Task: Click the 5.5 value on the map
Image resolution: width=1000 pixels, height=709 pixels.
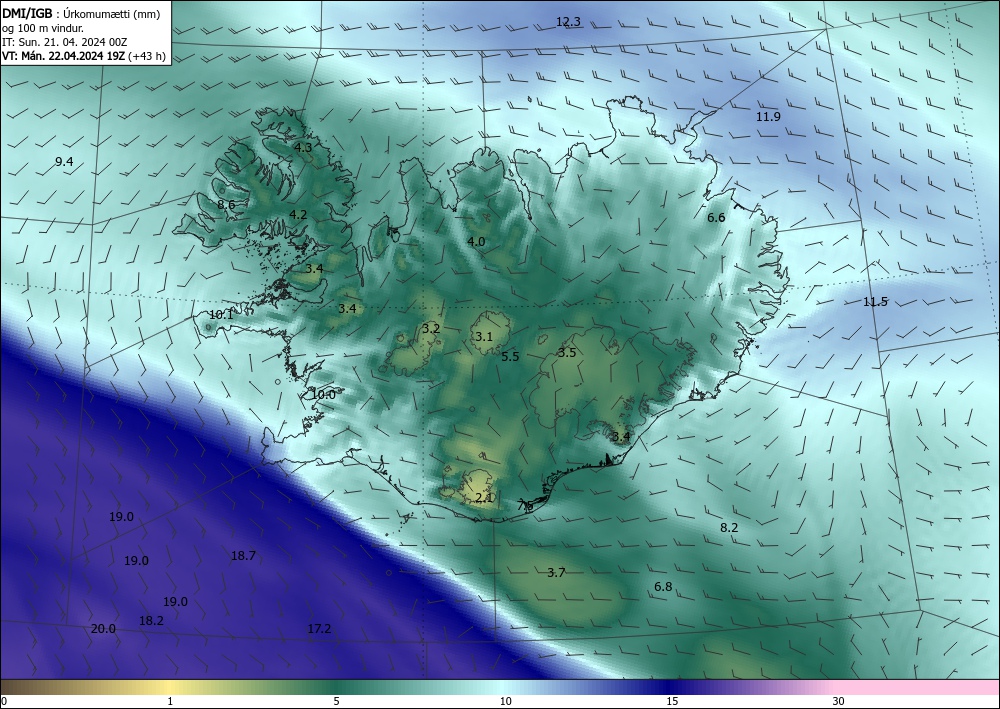Action: coord(510,356)
